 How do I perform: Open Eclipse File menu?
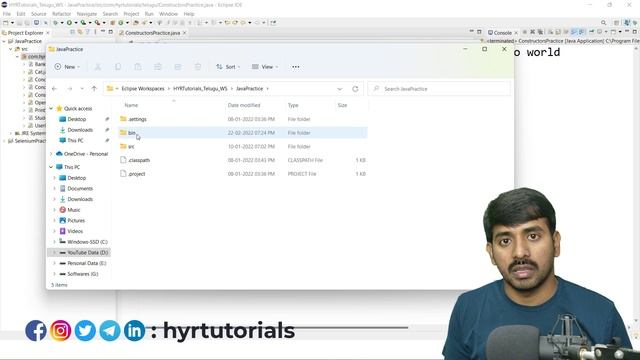(x=7, y=14)
